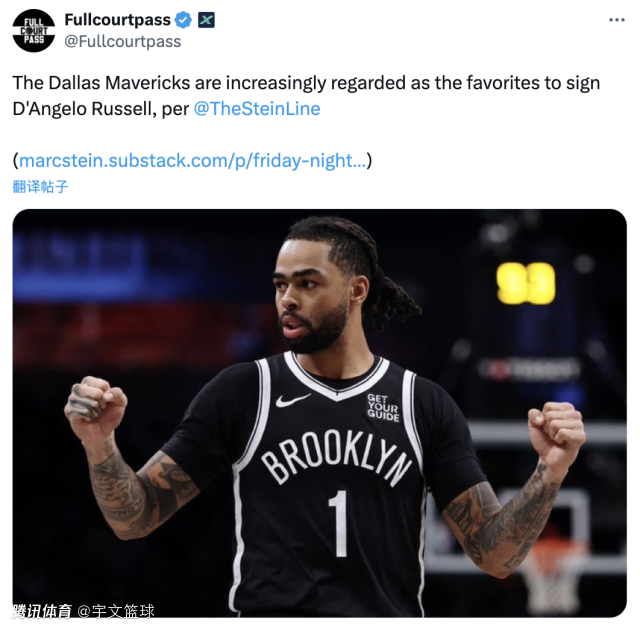Click the yellow shot clock in photo

(526, 283)
